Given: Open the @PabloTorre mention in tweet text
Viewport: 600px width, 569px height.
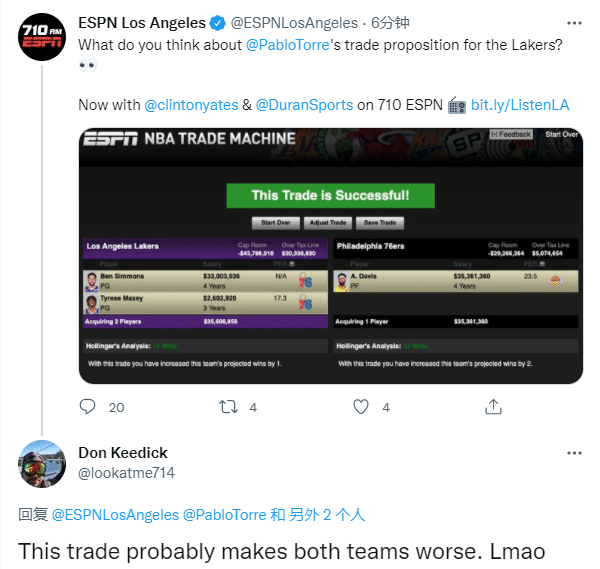Looking at the screenshot, I should [287, 45].
